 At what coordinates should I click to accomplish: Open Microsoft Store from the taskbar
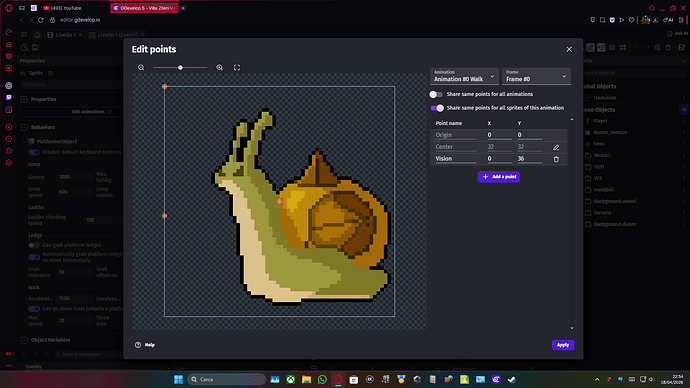[x=354, y=379]
